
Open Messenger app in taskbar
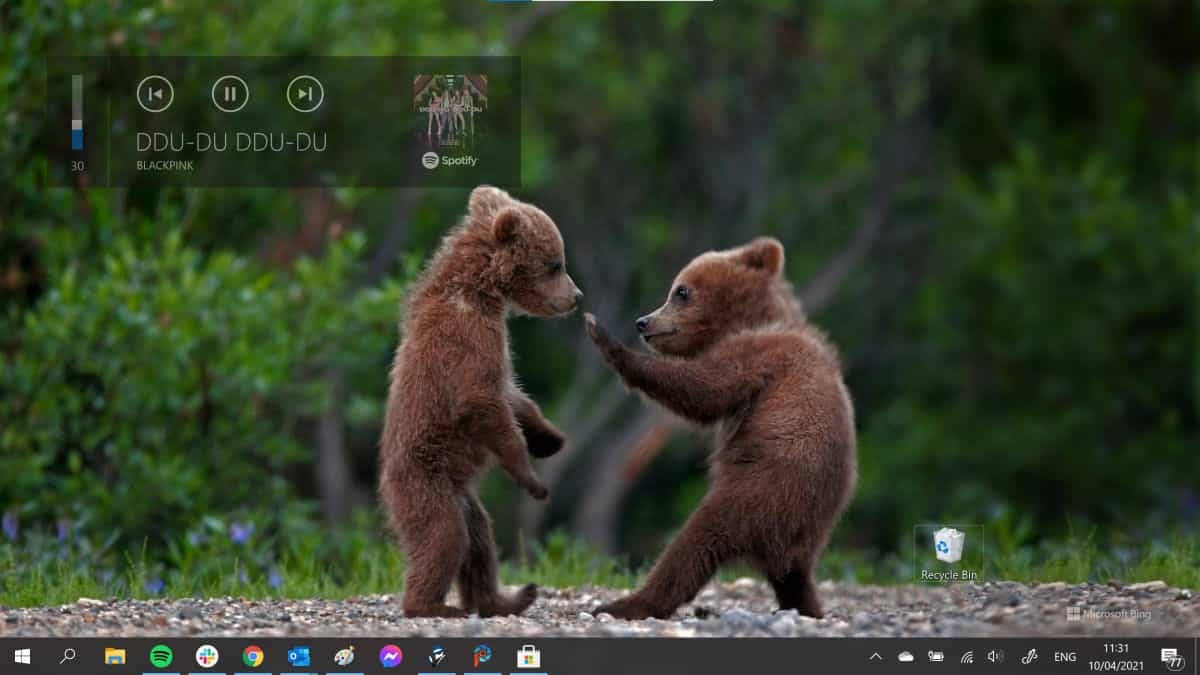point(391,656)
